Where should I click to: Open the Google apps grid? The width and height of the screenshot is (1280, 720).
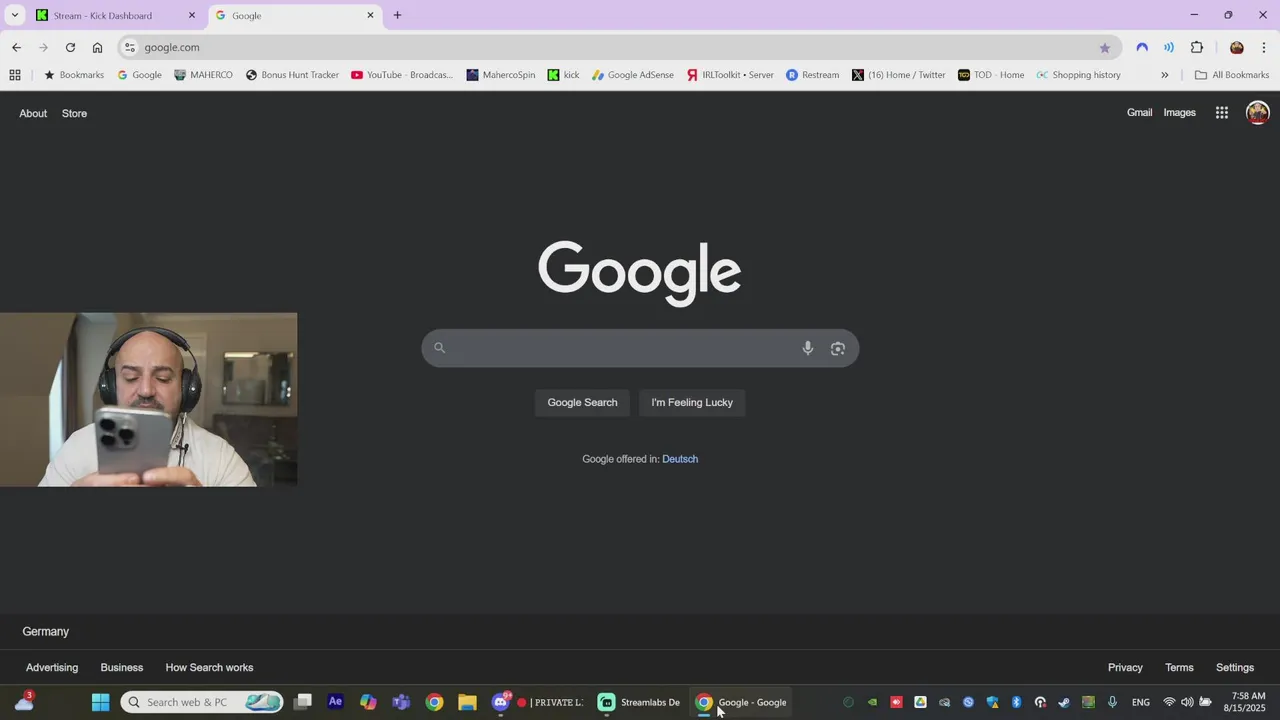click(x=1222, y=113)
